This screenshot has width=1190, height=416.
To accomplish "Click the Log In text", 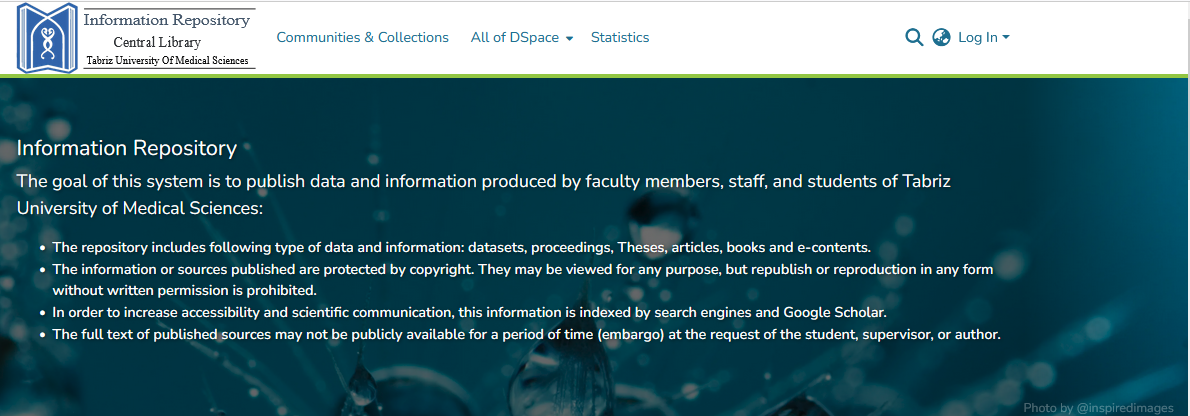I will (x=977, y=38).
